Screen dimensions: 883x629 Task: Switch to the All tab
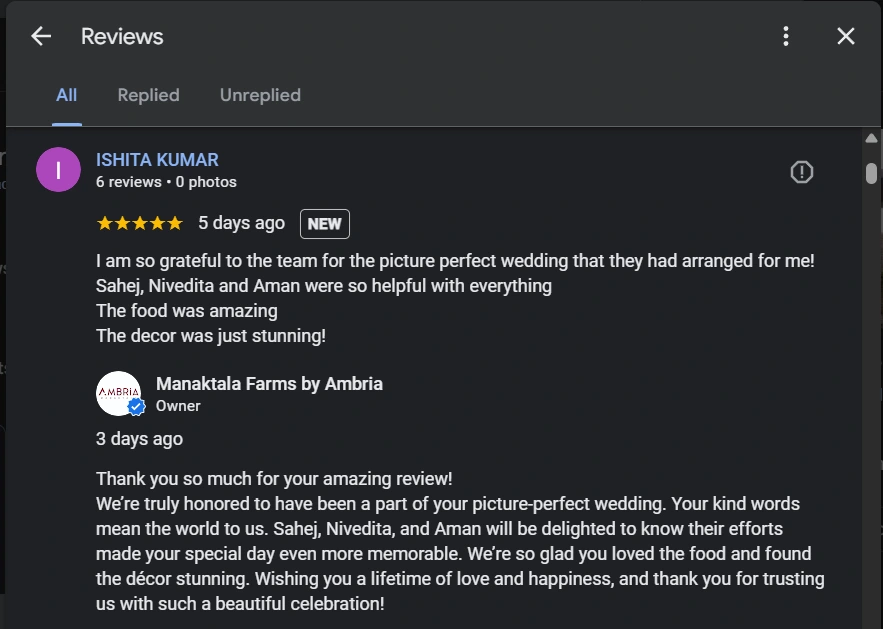(x=66, y=95)
